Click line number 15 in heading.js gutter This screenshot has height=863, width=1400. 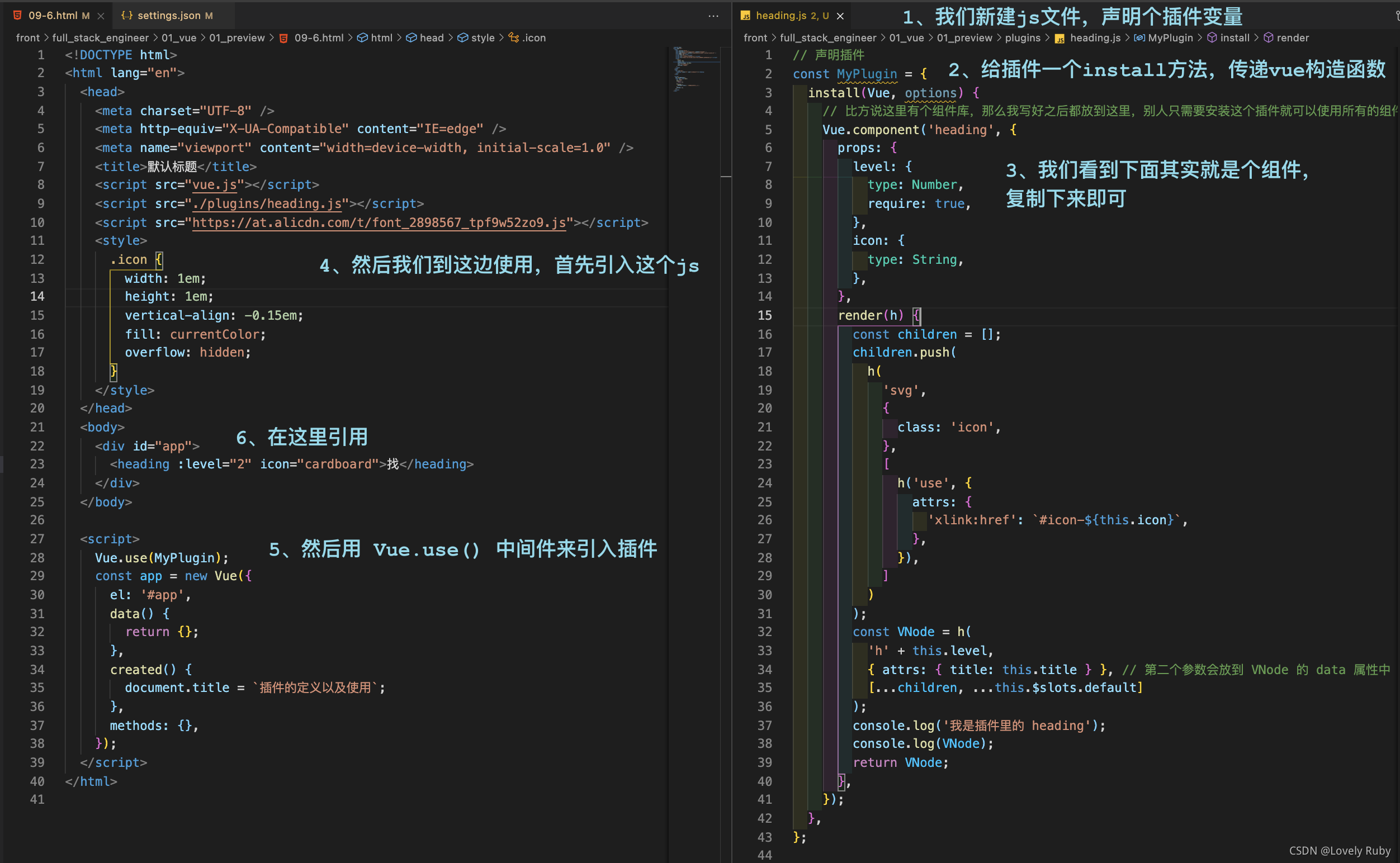click(764, 315)
